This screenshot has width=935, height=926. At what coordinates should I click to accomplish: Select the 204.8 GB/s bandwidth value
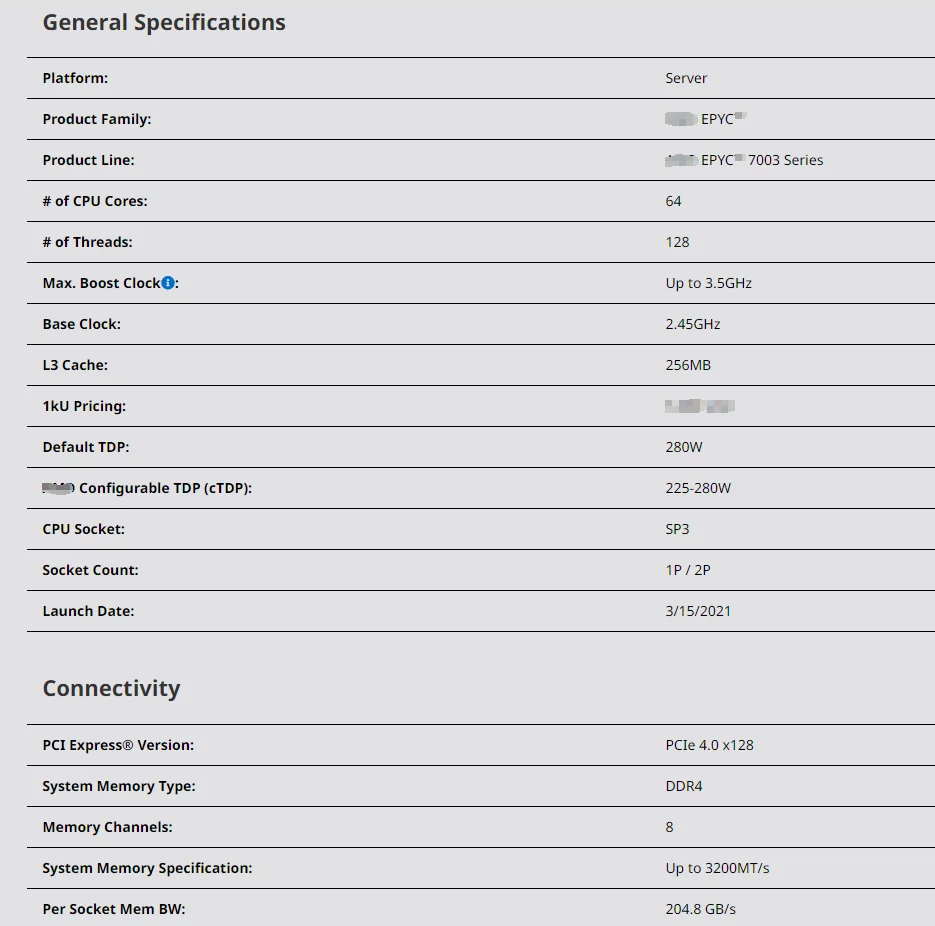click(700, 909)
